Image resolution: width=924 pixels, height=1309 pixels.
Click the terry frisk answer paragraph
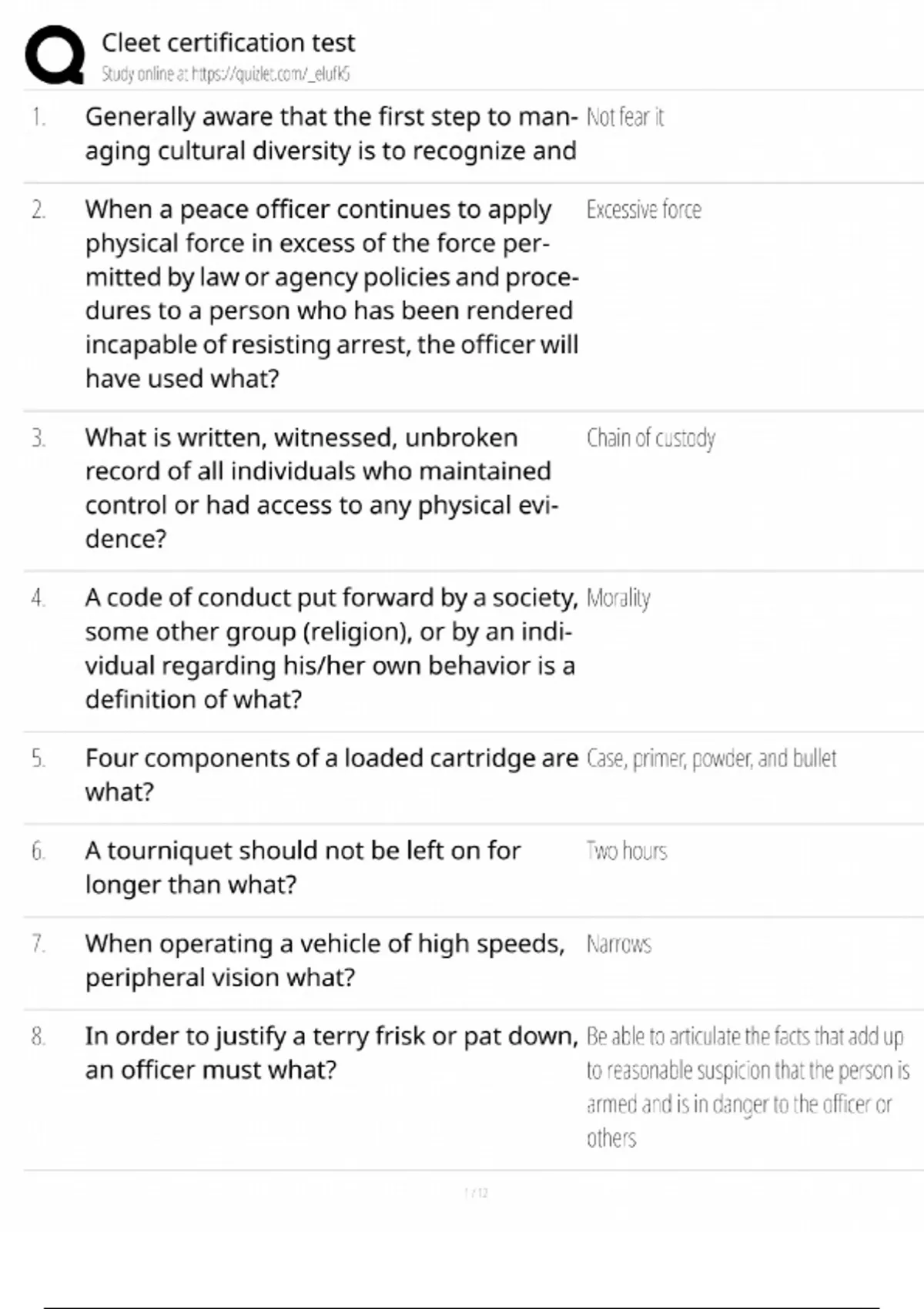tap(747, 1086)
